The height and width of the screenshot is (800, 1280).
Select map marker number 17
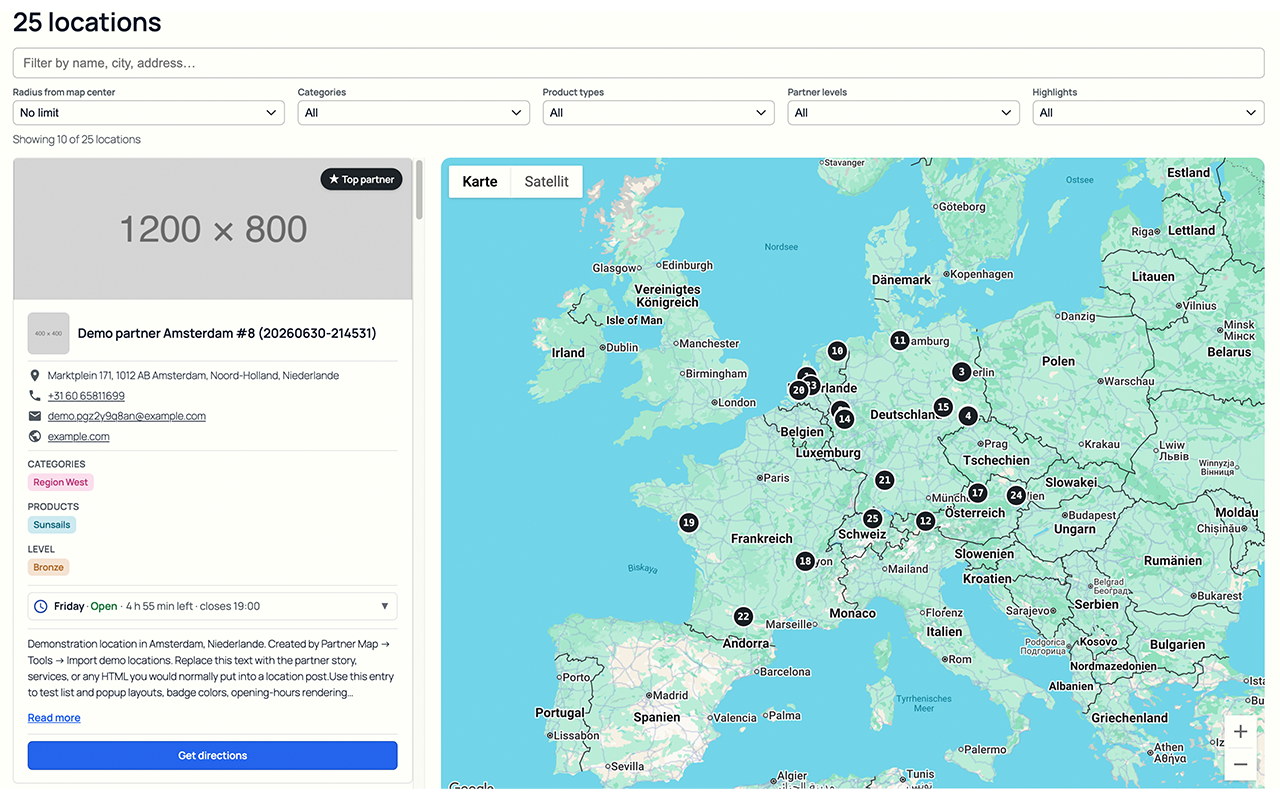point(978,493)
